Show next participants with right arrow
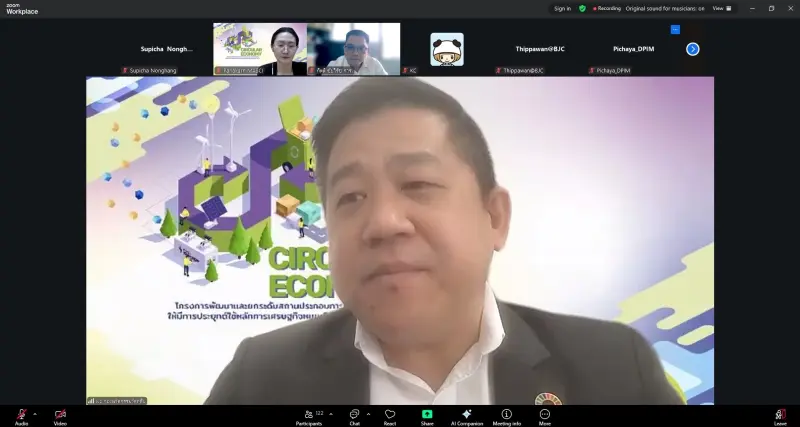 point(692,49)
